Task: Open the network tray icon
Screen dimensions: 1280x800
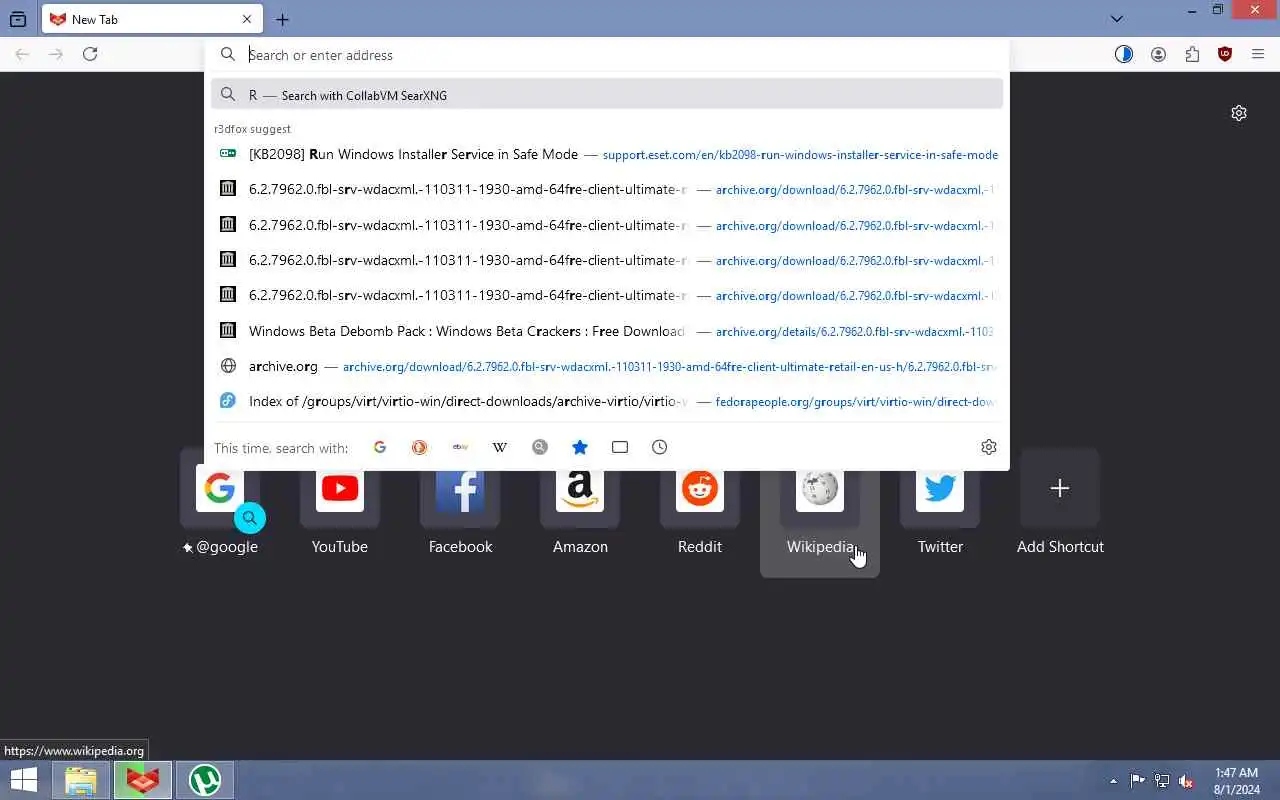Action: click(1162, 781)
